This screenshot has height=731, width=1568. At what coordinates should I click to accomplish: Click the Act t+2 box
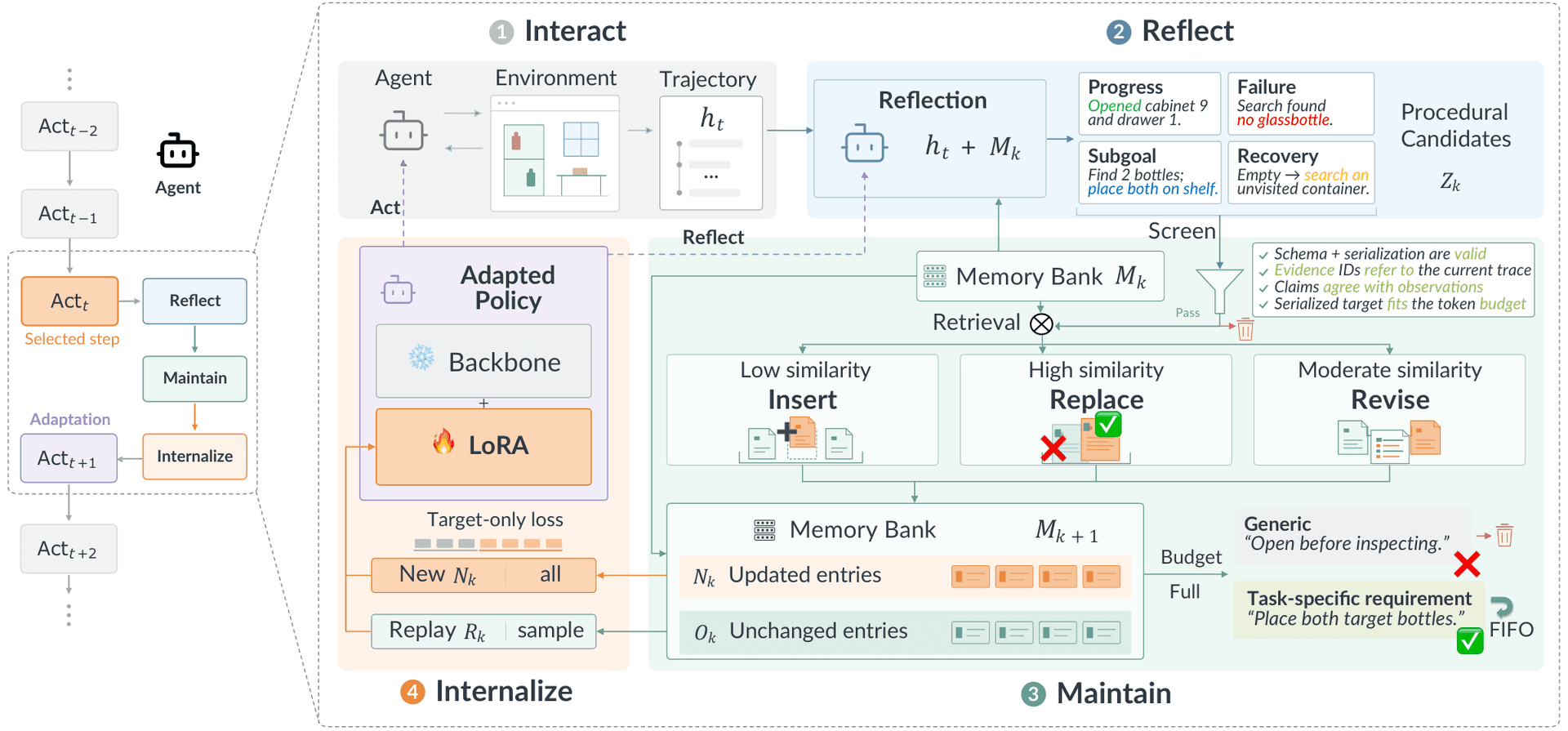[69, 549]
